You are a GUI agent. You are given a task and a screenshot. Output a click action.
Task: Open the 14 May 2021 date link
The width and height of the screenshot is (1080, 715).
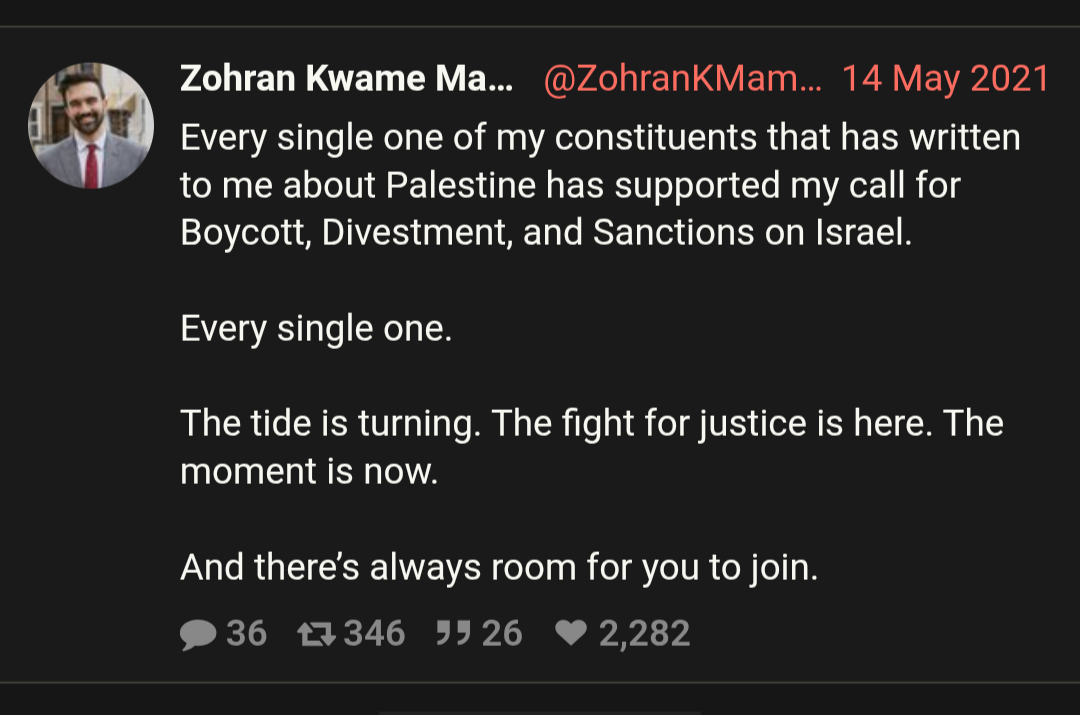[946, 79]
